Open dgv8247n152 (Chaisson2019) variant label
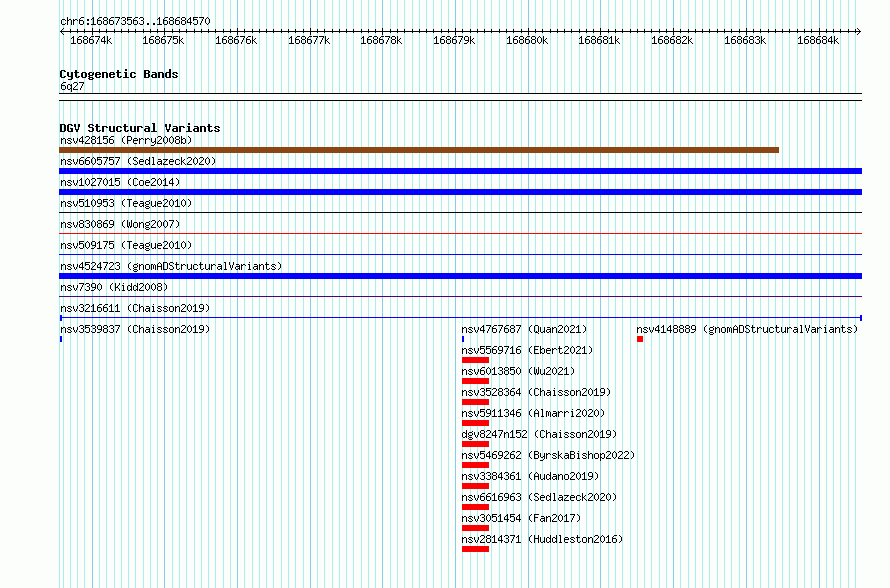 tap(539, 434)
